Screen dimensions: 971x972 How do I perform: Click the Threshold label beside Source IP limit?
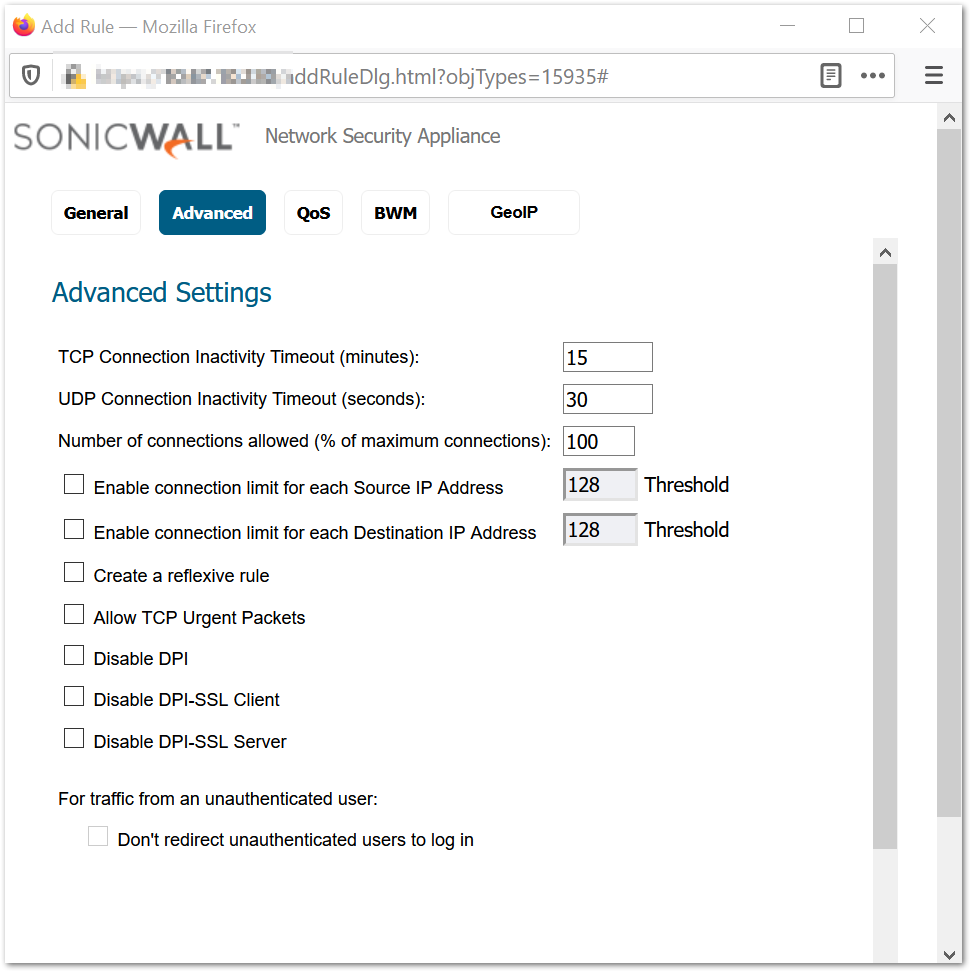click(686, 485)
